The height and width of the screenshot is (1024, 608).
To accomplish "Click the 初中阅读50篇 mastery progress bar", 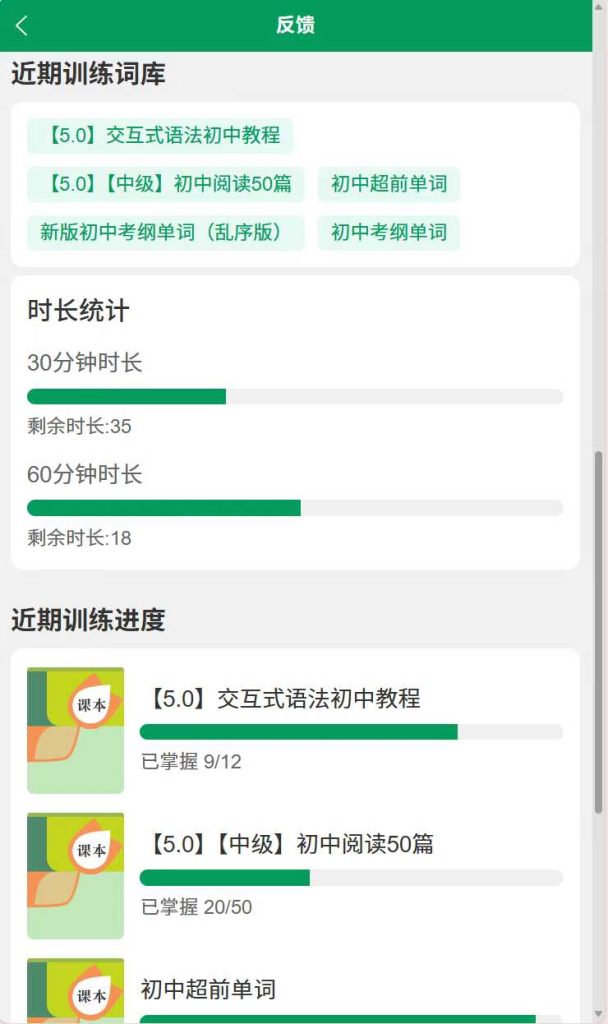I will click(351, 878).
